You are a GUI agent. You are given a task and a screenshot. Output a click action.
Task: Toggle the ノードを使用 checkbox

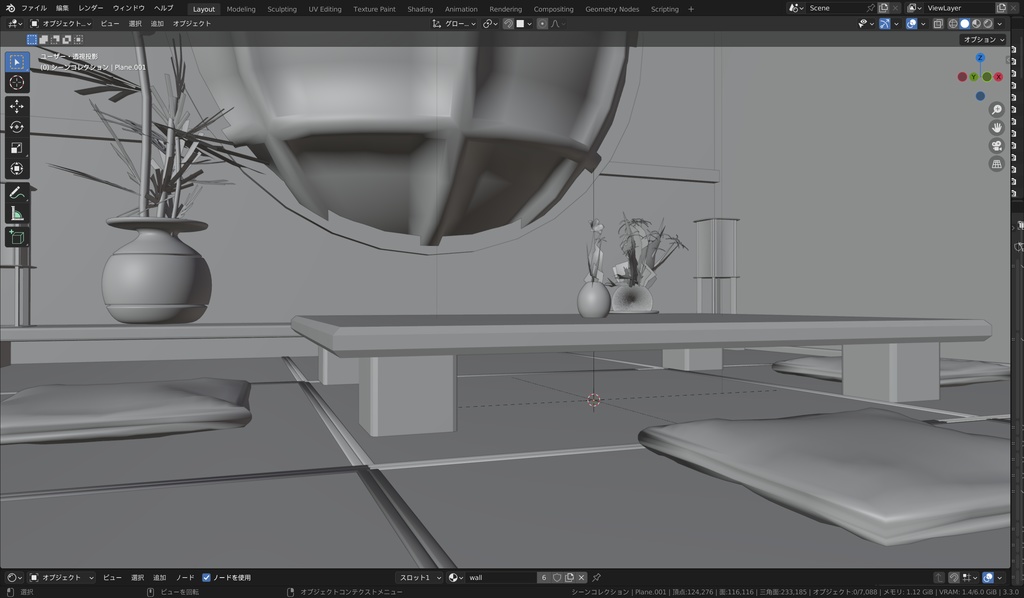click(206, 578)
